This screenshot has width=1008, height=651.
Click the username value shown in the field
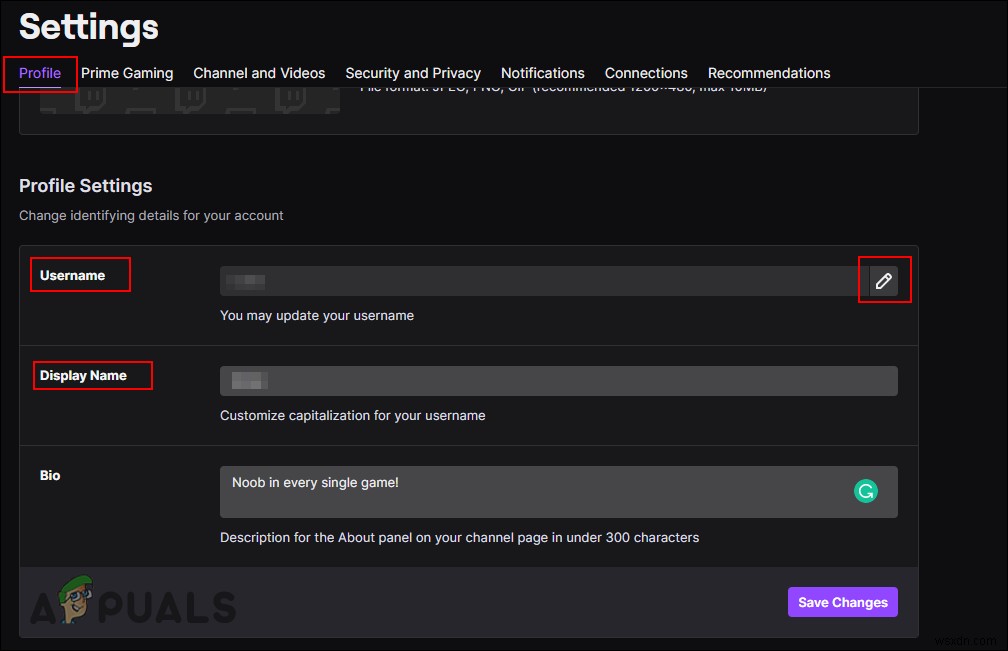[x=244, y=281]
